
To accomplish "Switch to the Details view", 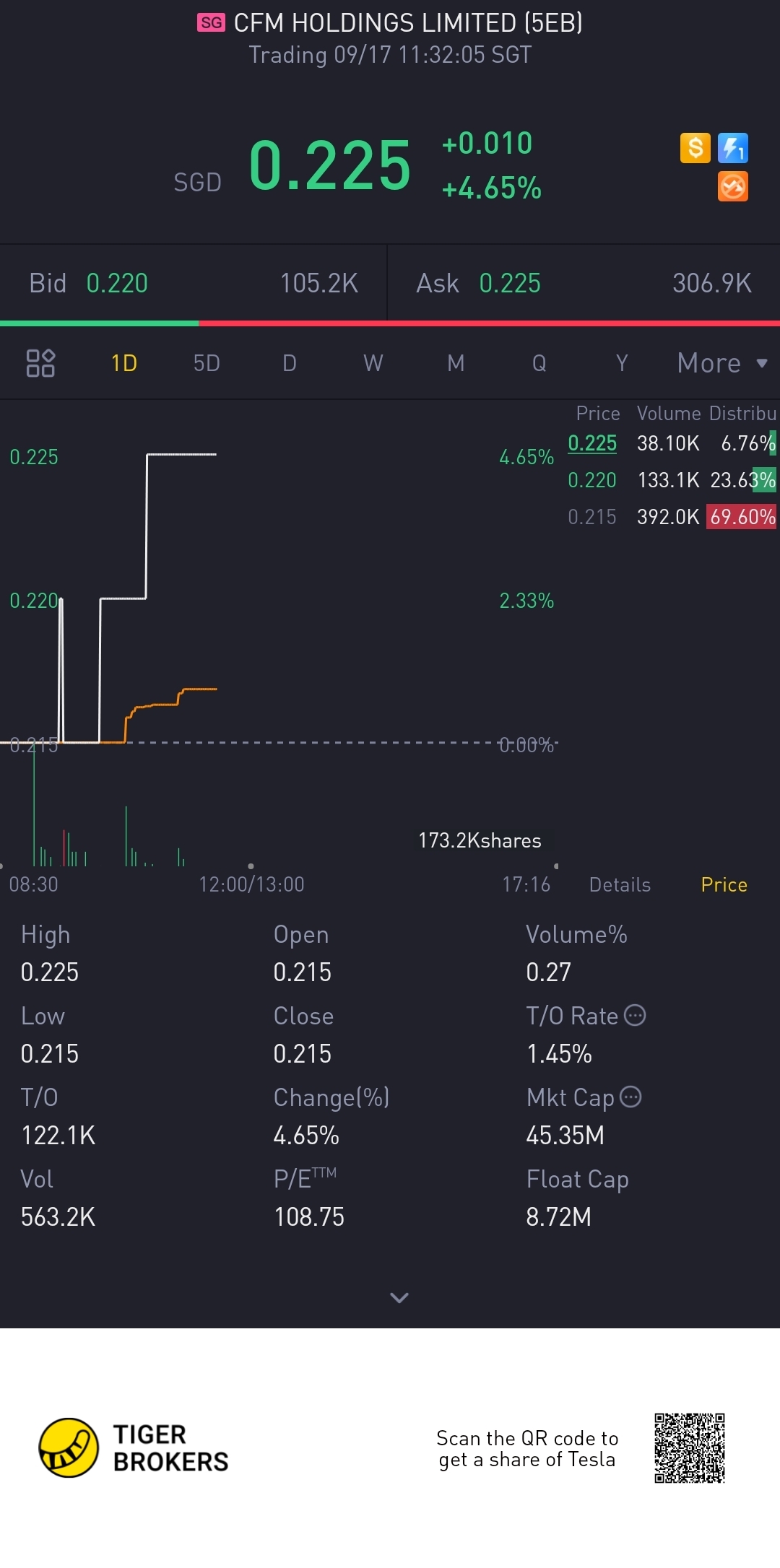I will click(620, 884).
